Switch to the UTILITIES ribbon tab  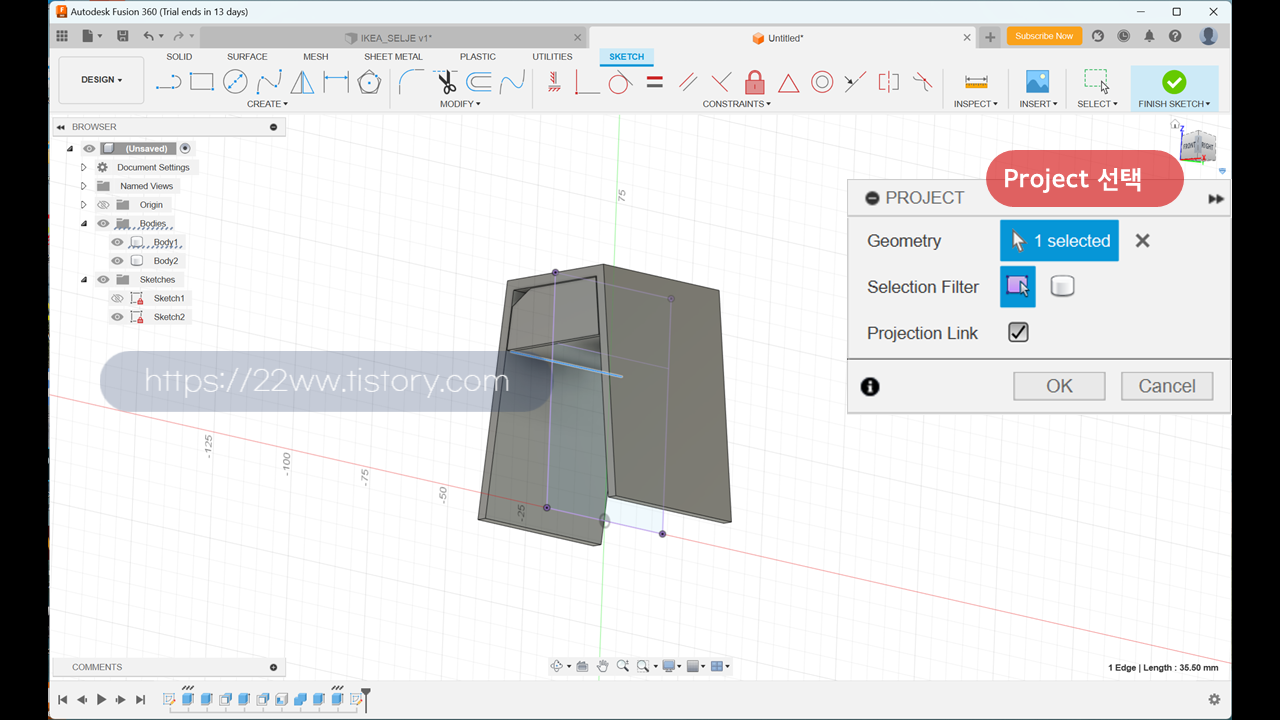point(552,57)
